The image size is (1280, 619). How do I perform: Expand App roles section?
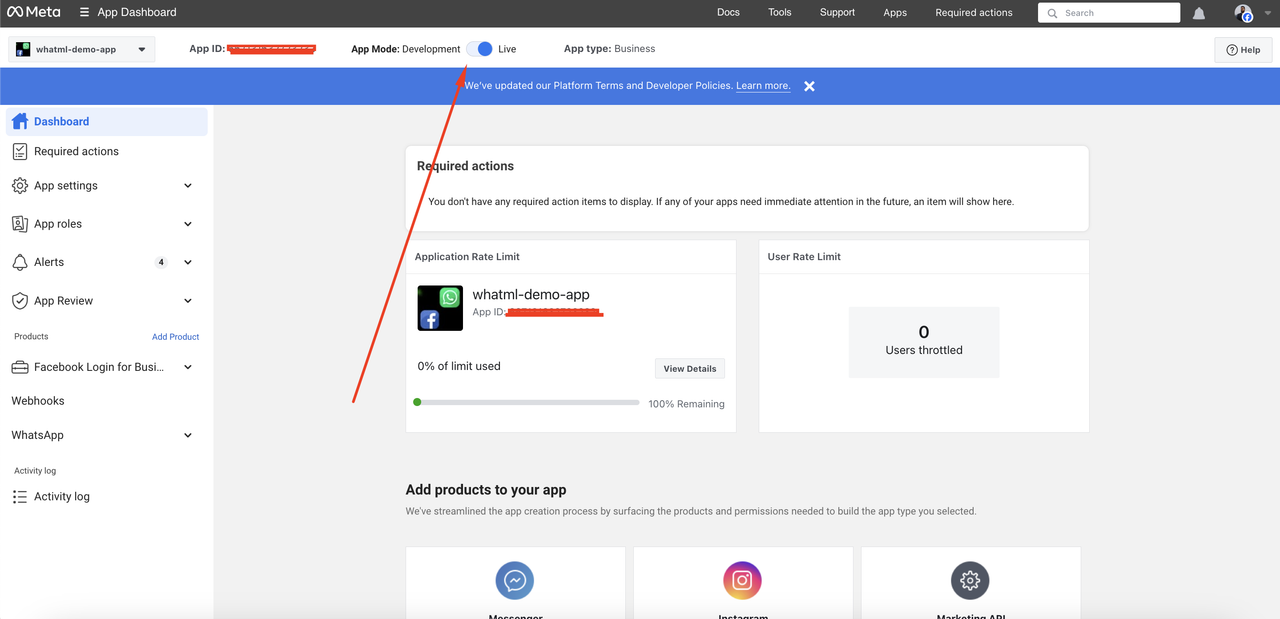tap(188, 224)
